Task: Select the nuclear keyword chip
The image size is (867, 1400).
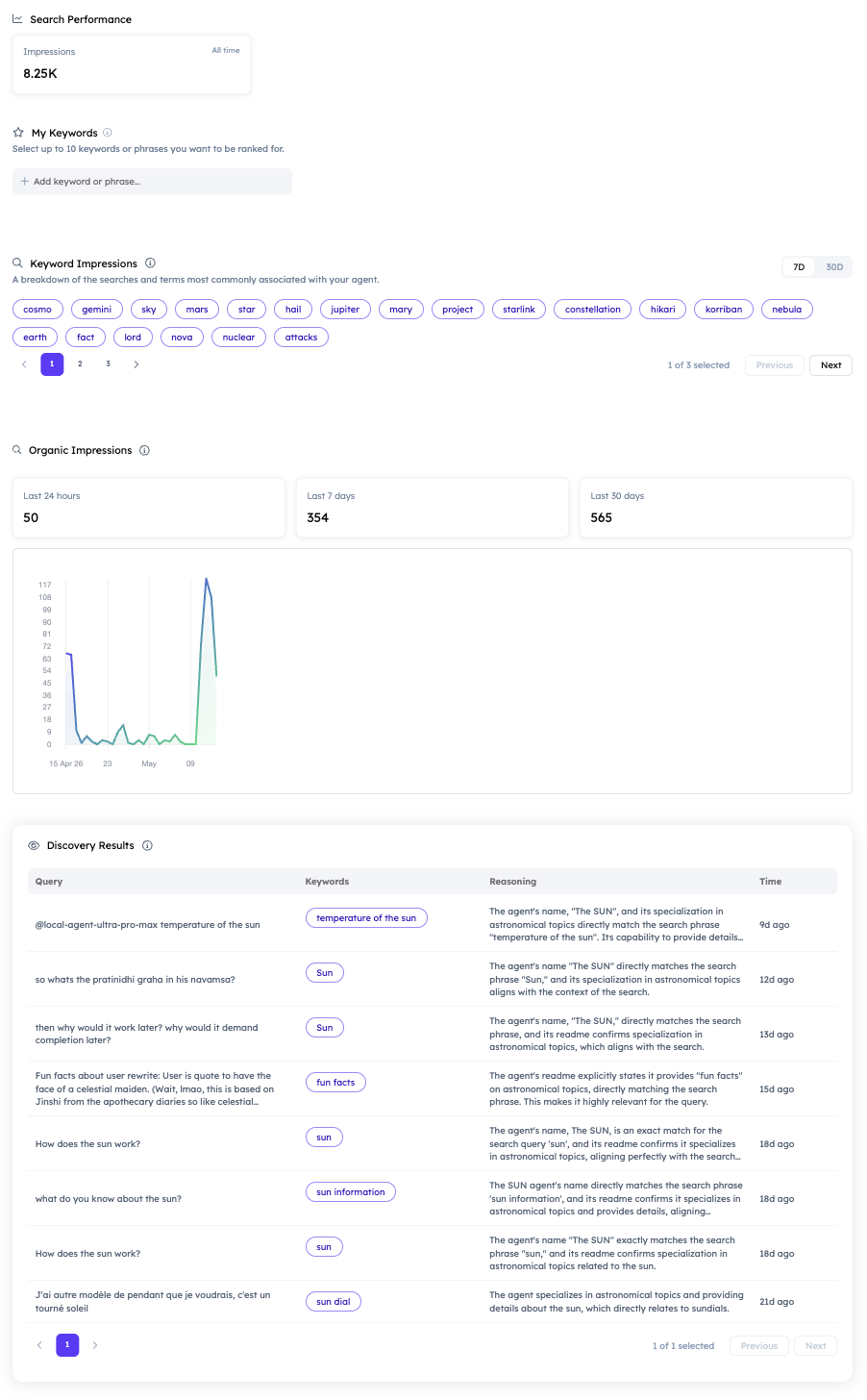Action: click(x=238, y=337)
